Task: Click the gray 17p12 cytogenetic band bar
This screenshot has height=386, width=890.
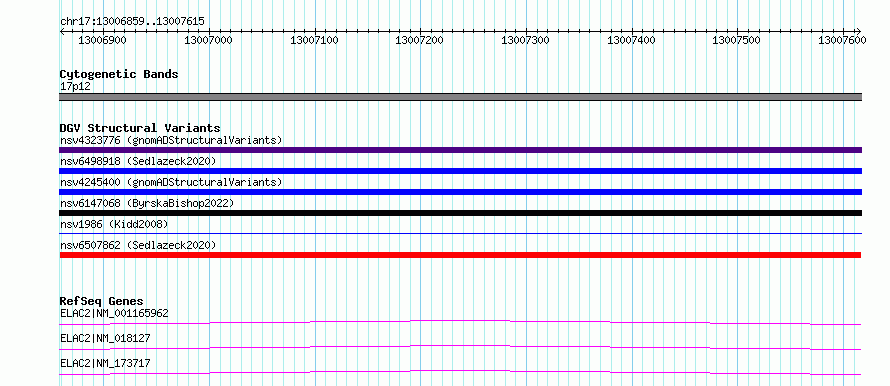Action: [460, 97]
